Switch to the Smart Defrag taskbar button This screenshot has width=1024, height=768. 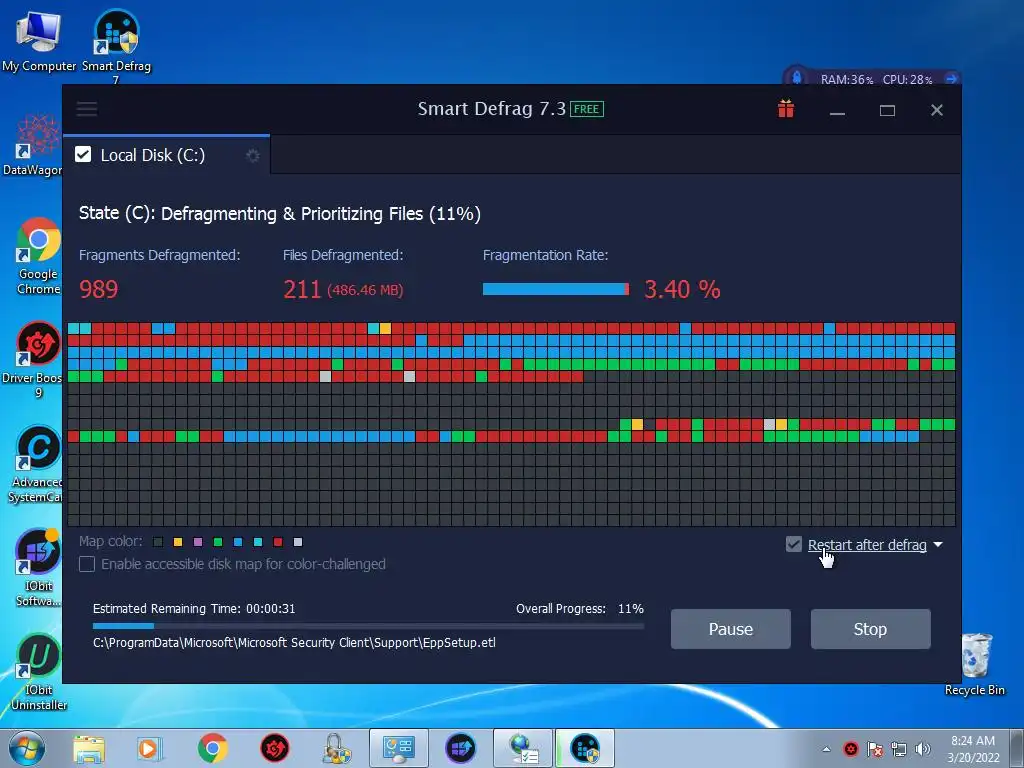[584, 748]
